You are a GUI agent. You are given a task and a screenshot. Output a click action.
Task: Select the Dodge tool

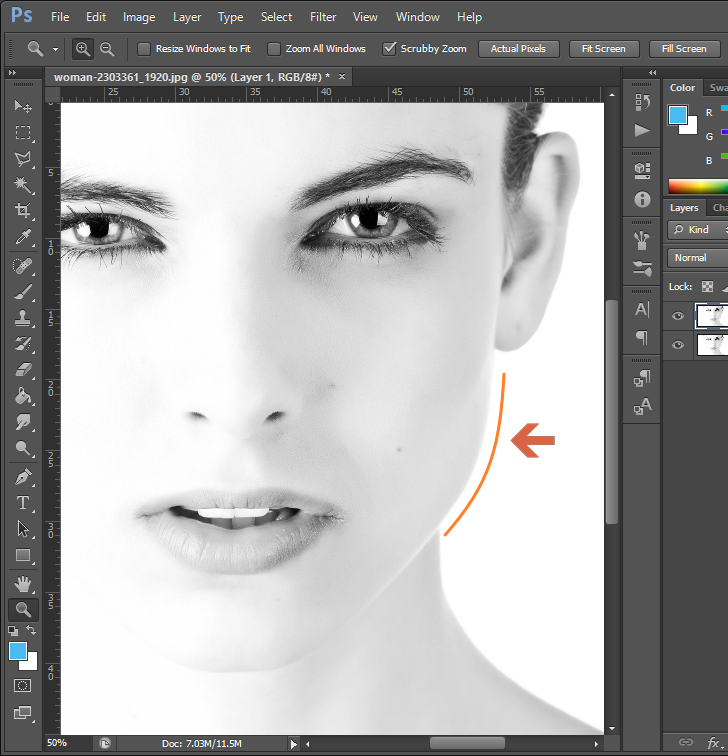pos(23,448)
